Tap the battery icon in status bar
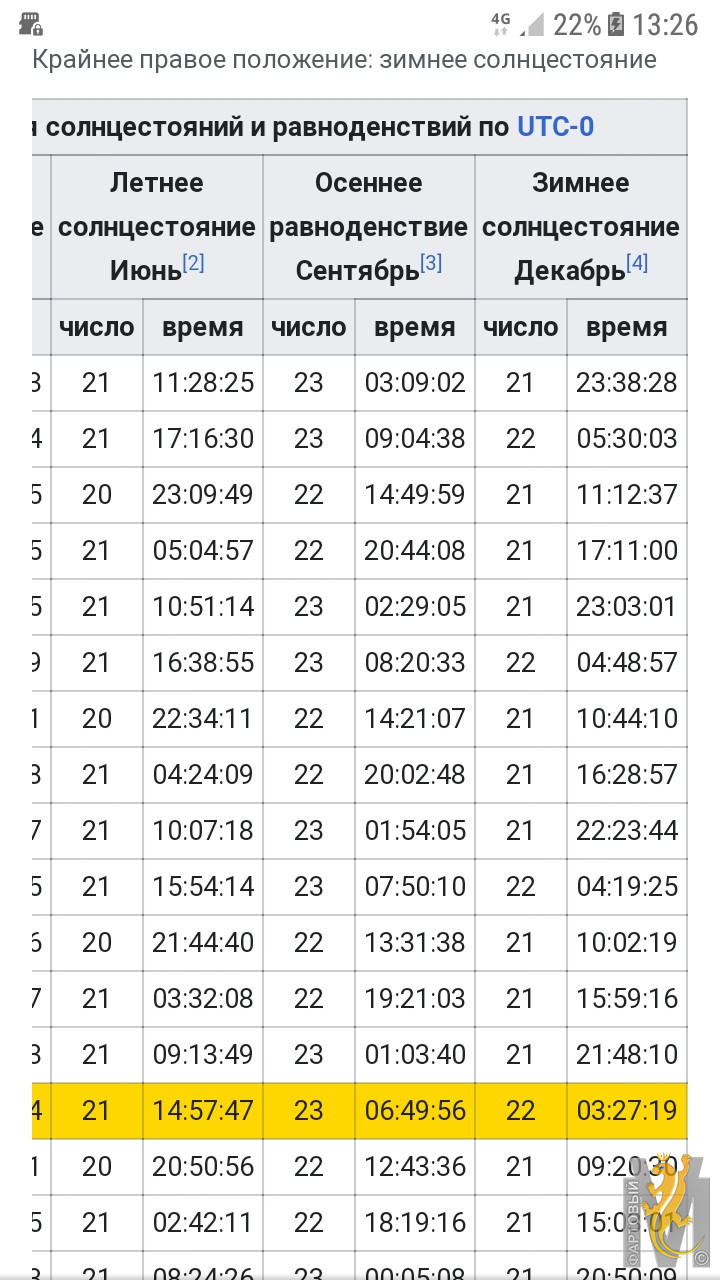720x1280 pixels. pos(617,24)
